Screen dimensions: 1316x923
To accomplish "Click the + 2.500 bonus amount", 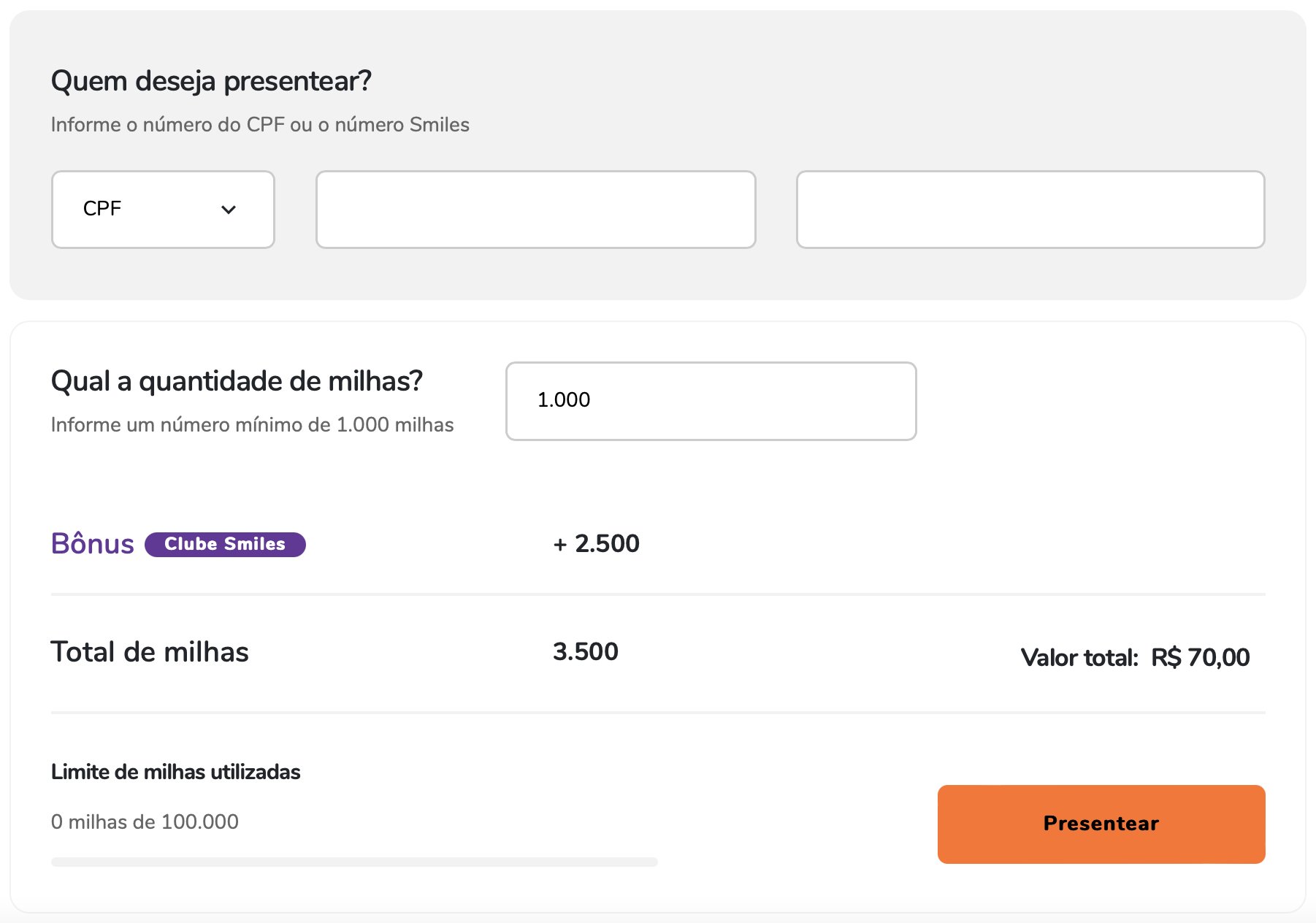I will pyautogui.click(x=596, y=543).
